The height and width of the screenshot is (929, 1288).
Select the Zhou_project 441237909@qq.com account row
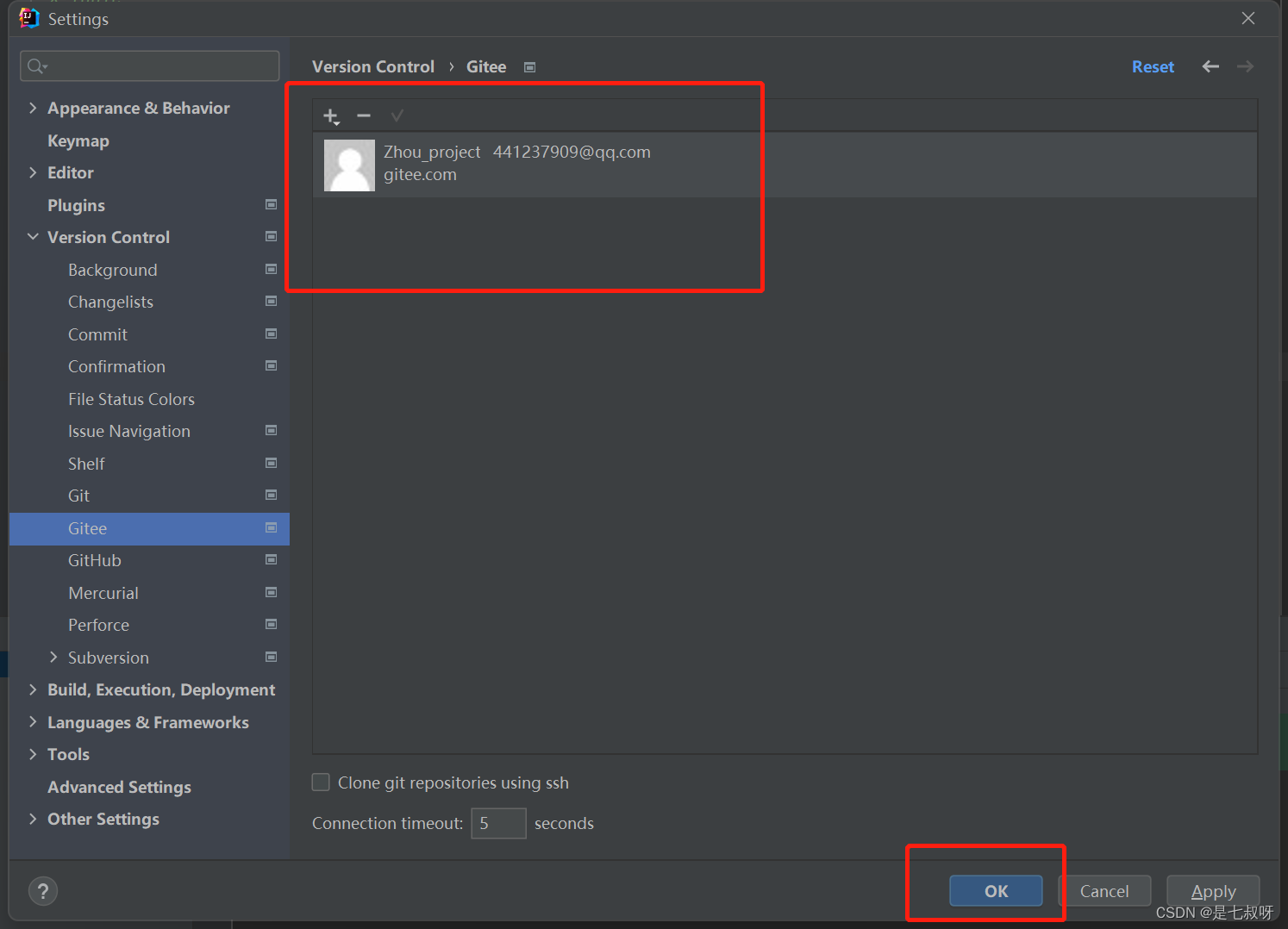click(785, 165)
